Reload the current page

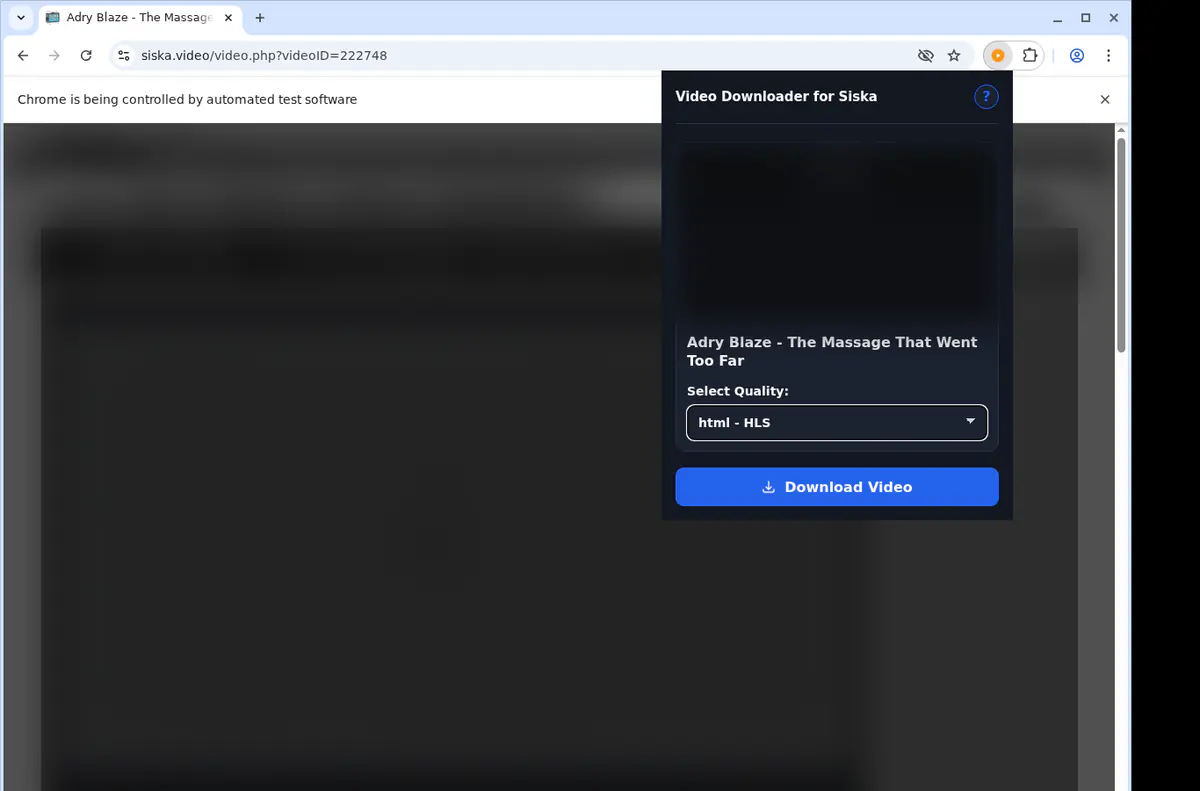pos(86,56)
